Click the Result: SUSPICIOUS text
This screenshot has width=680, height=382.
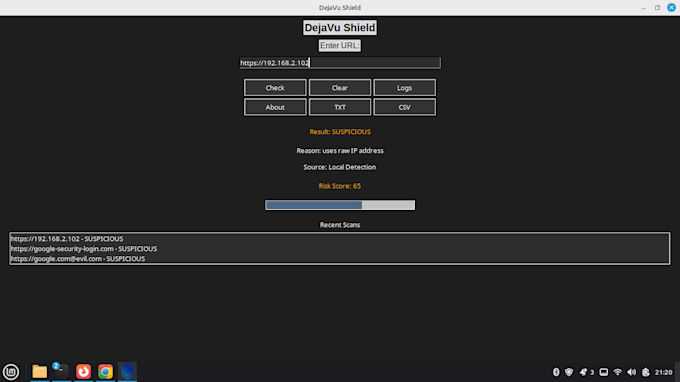340,132
